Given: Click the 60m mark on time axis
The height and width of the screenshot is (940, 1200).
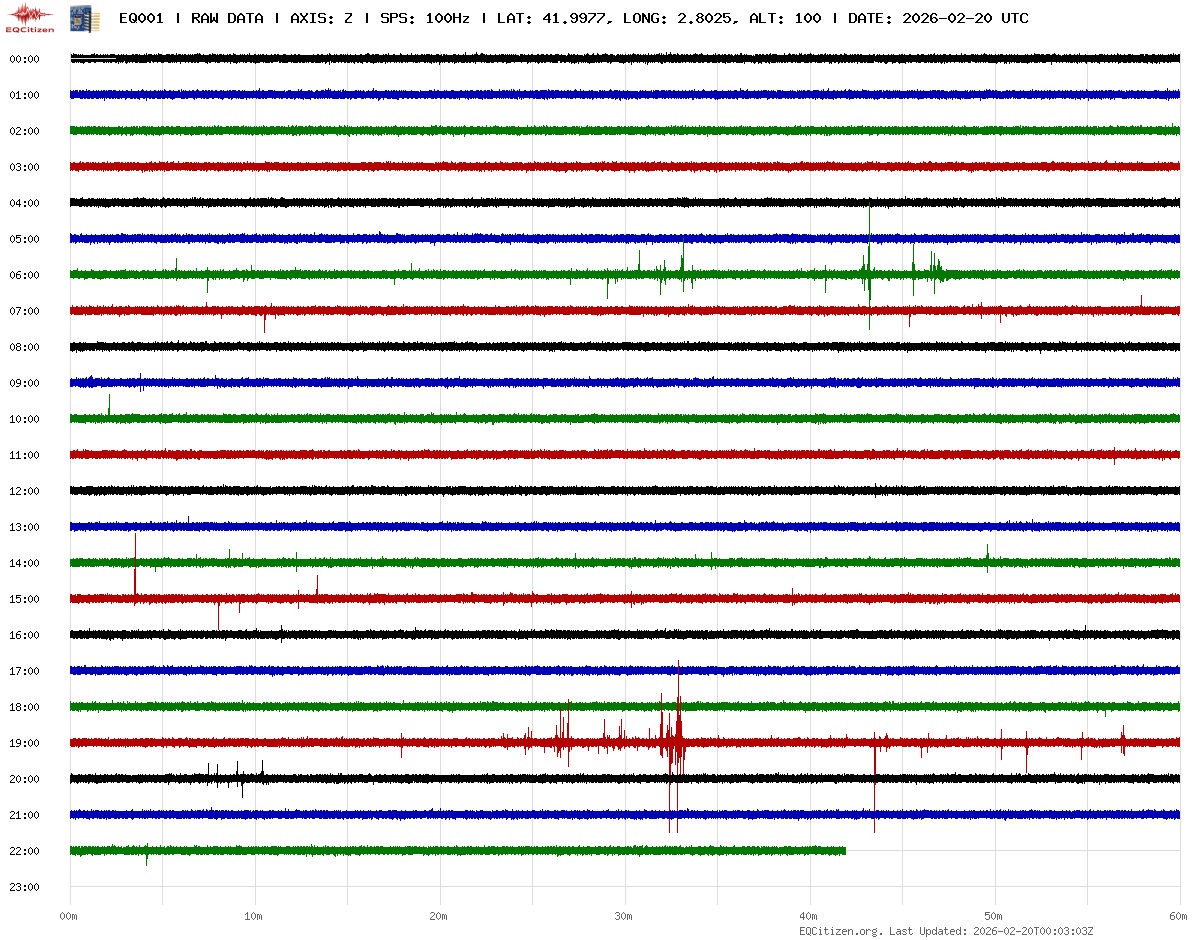Looking at the screenshot, I should click(x=1179, y=916).
